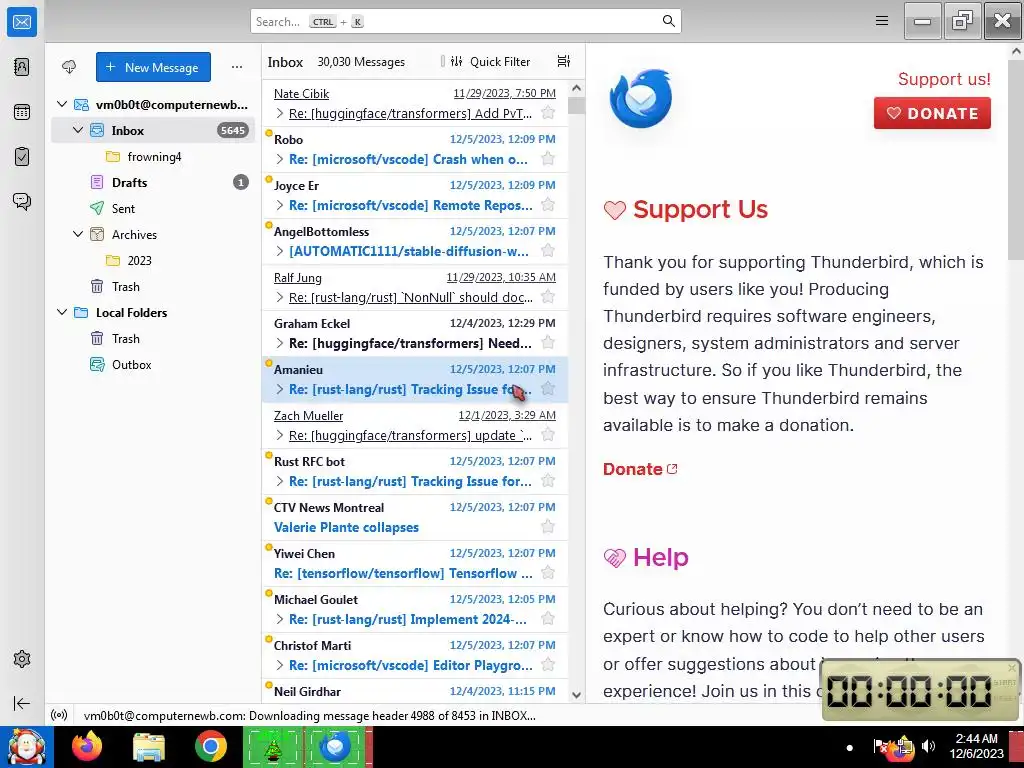
Task: Collapse the Archives folder
Action: click(78, 234)
